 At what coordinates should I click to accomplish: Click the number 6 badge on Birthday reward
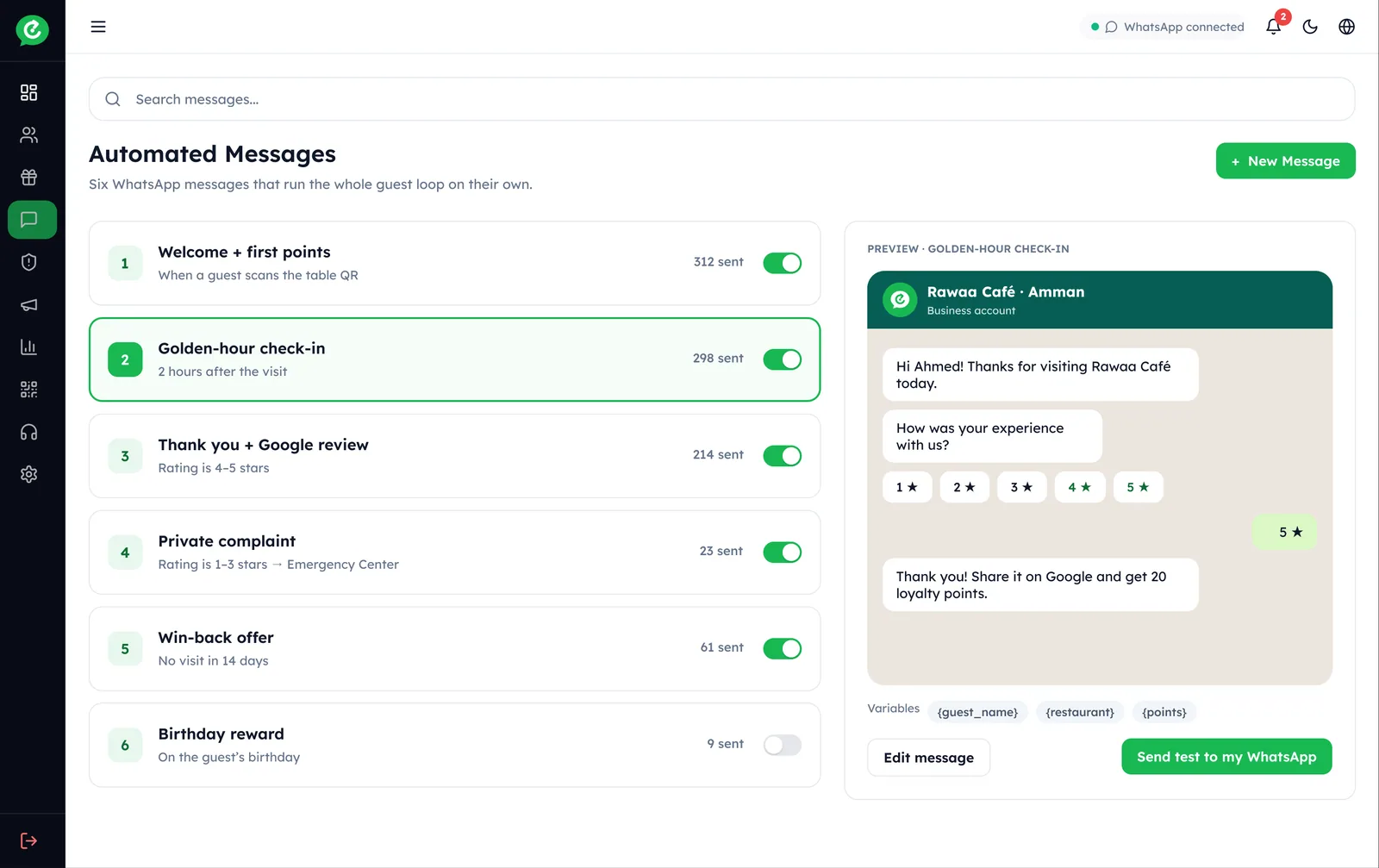pos(125,746)
